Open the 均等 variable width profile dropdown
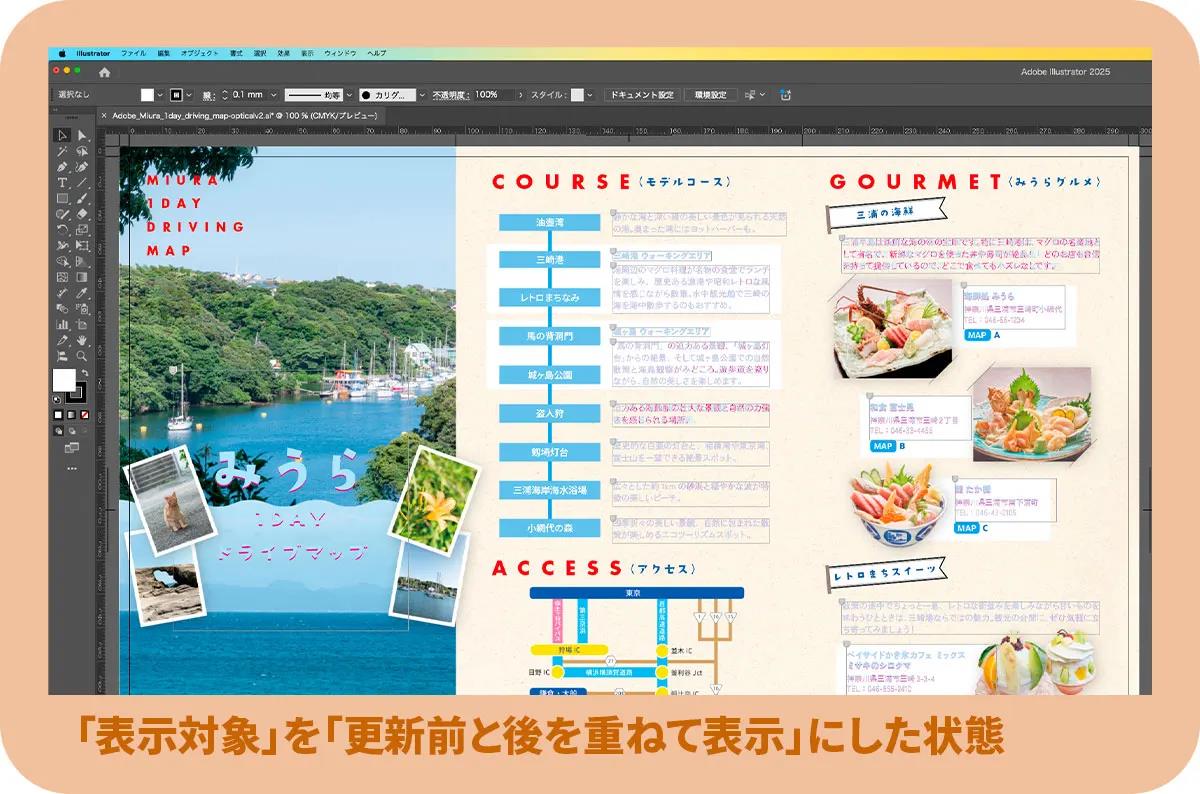The height and width of the screenshot is (794, 1200). [x=349, y=95]
